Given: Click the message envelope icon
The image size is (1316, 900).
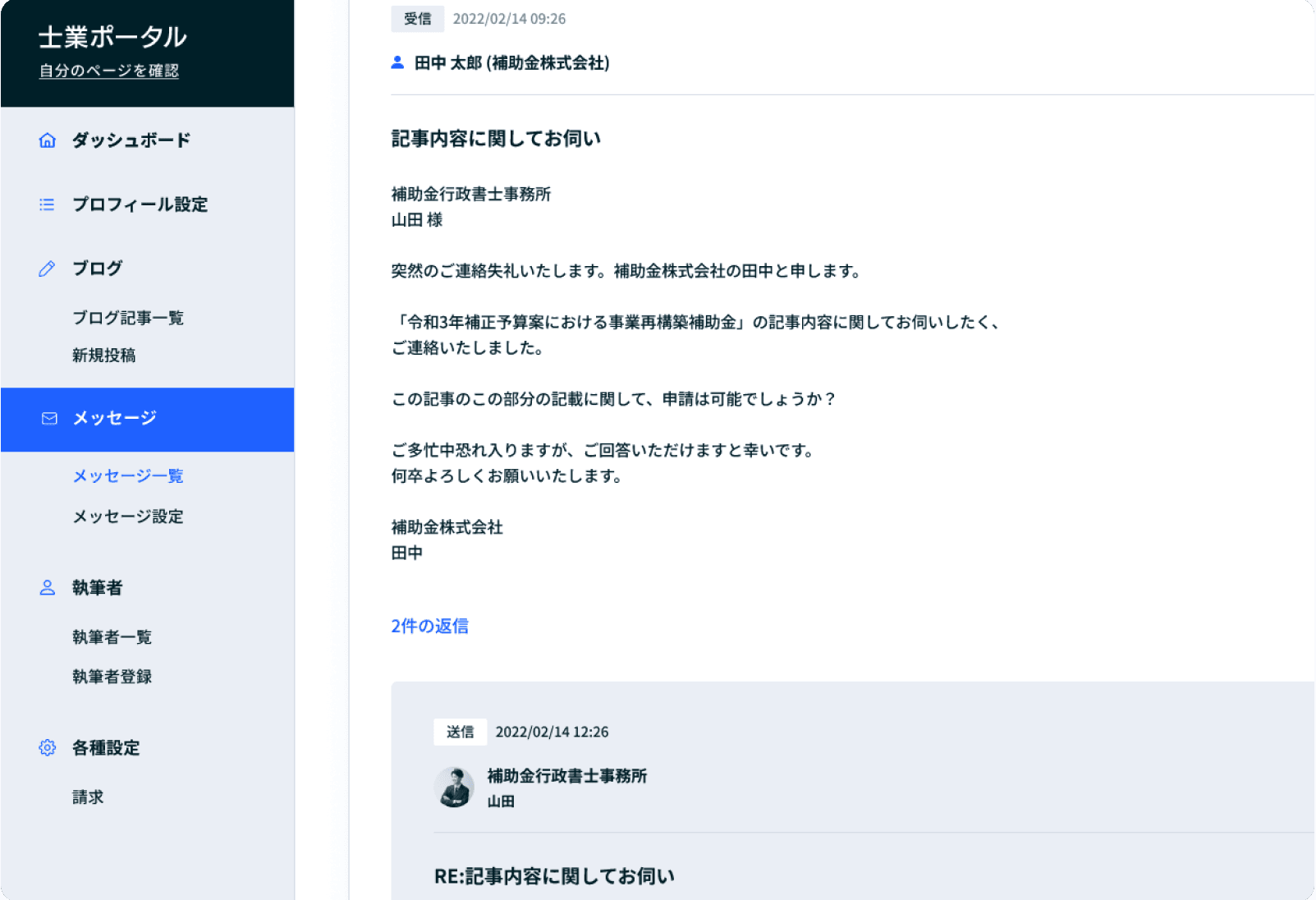Looking at the screenshot, I should coord(49,419).
